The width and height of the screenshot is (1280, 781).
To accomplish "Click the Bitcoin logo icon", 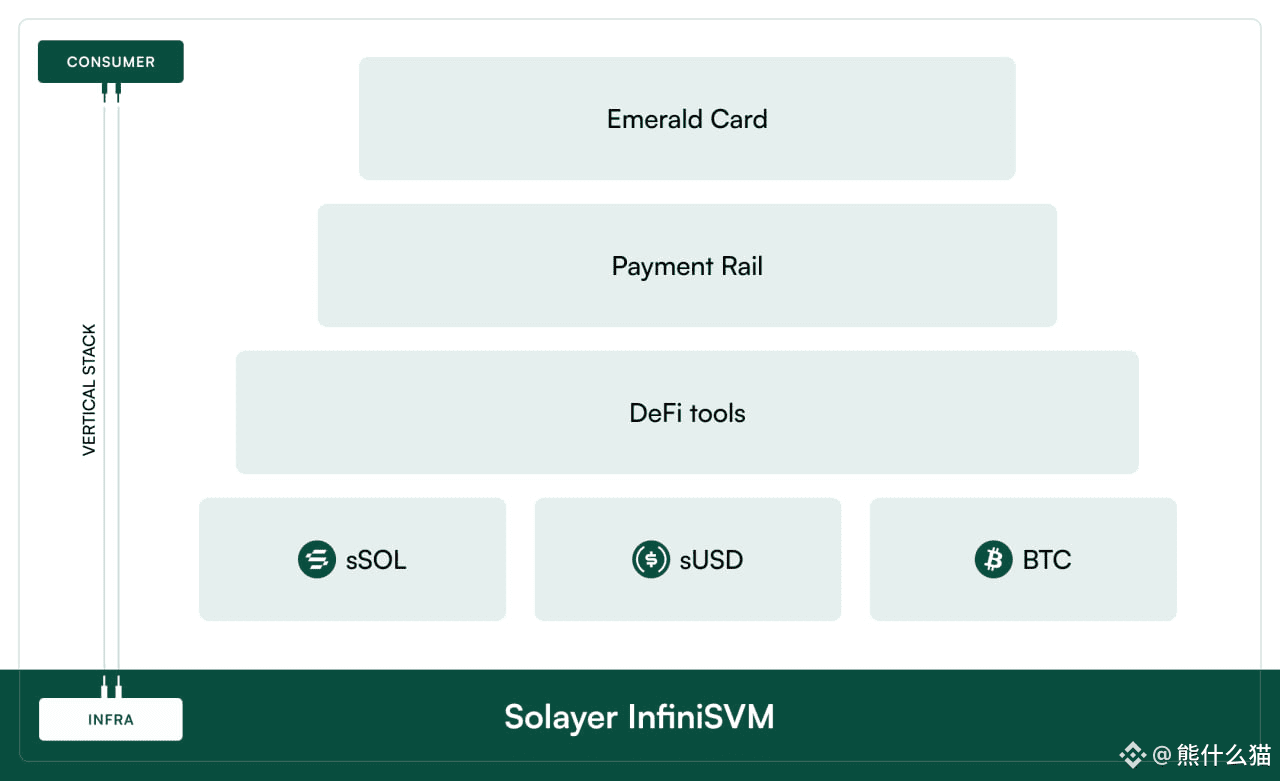I will [993, 559].
